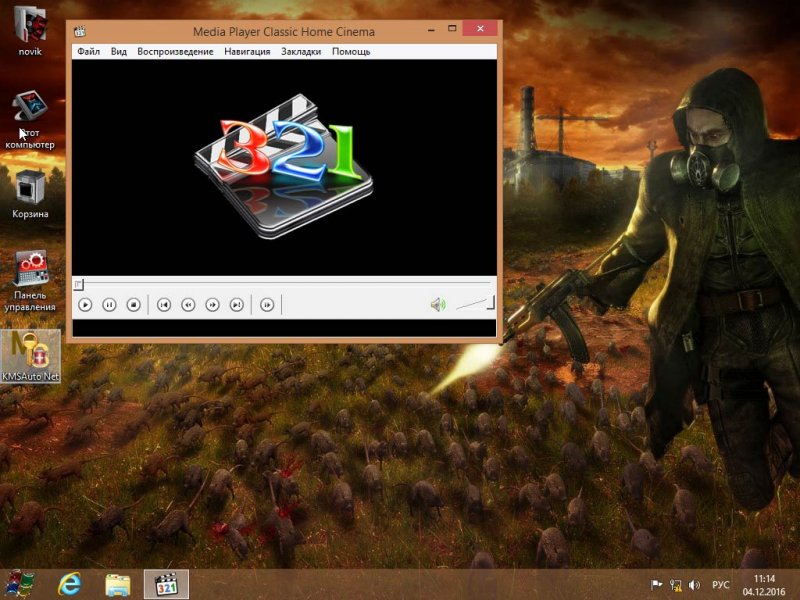
Task: Decrease playback speed with the rewind button
Action: coord(188,305)
